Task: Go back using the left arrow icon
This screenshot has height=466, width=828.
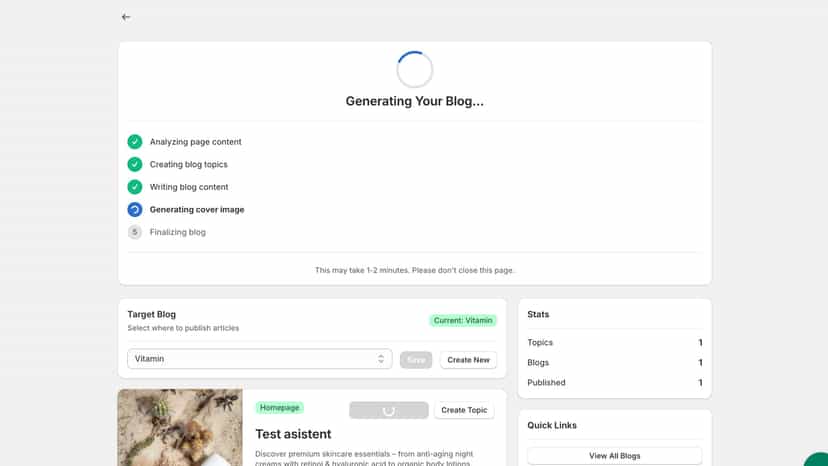Action: (126, 17)
